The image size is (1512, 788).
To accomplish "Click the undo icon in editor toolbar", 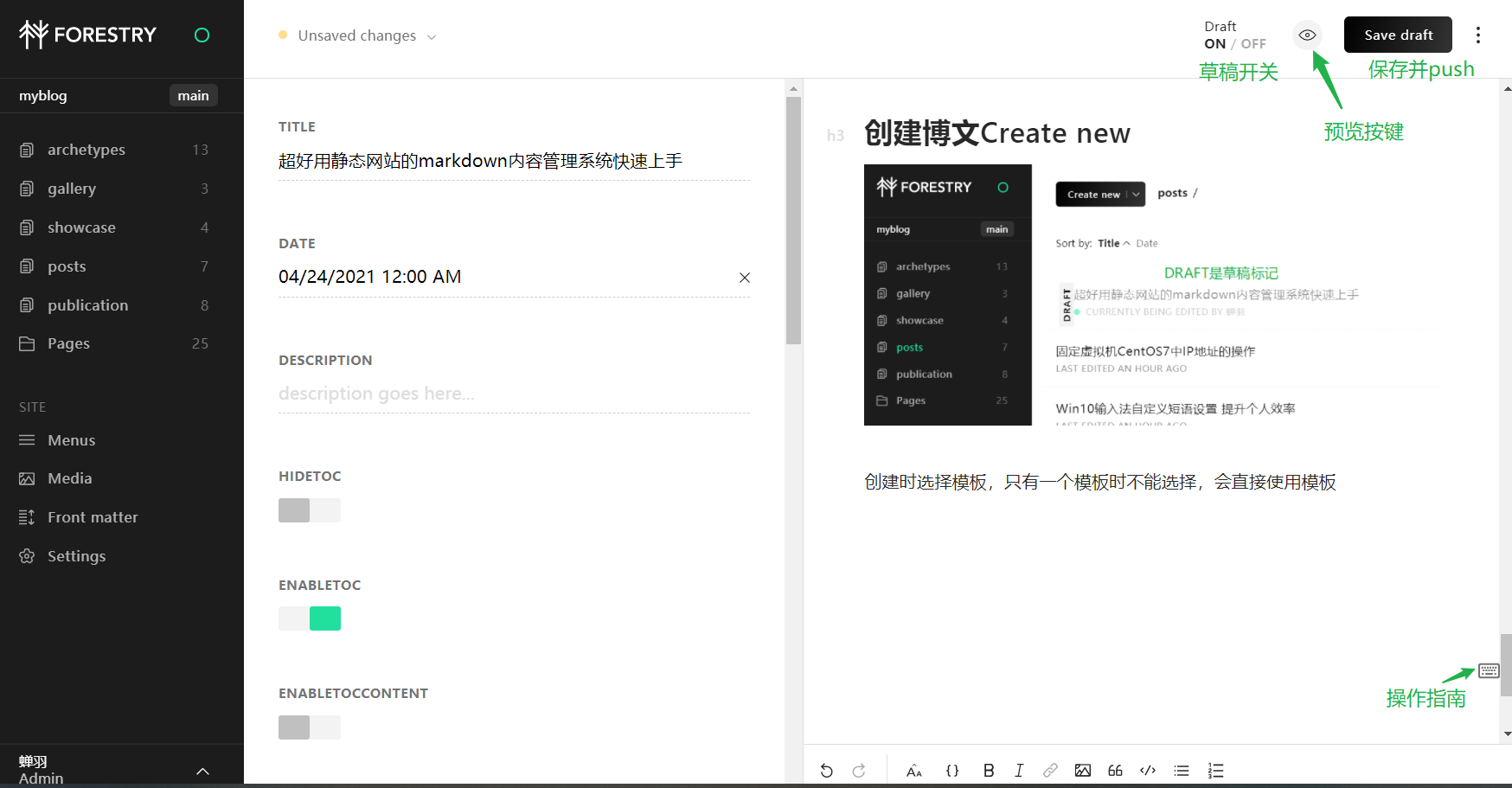I will click(x=827, y=770).
